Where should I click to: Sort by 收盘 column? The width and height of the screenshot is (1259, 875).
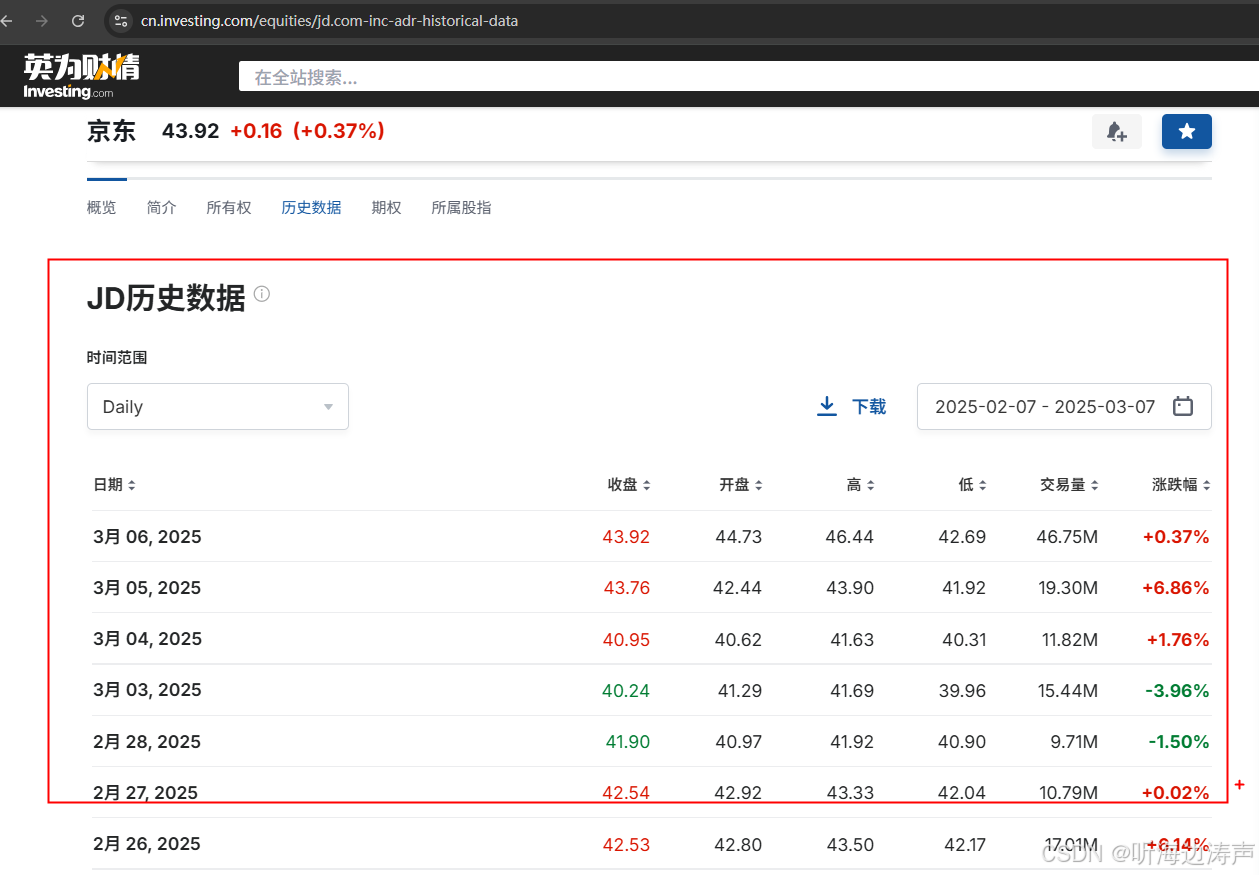(x=629, y=485)
